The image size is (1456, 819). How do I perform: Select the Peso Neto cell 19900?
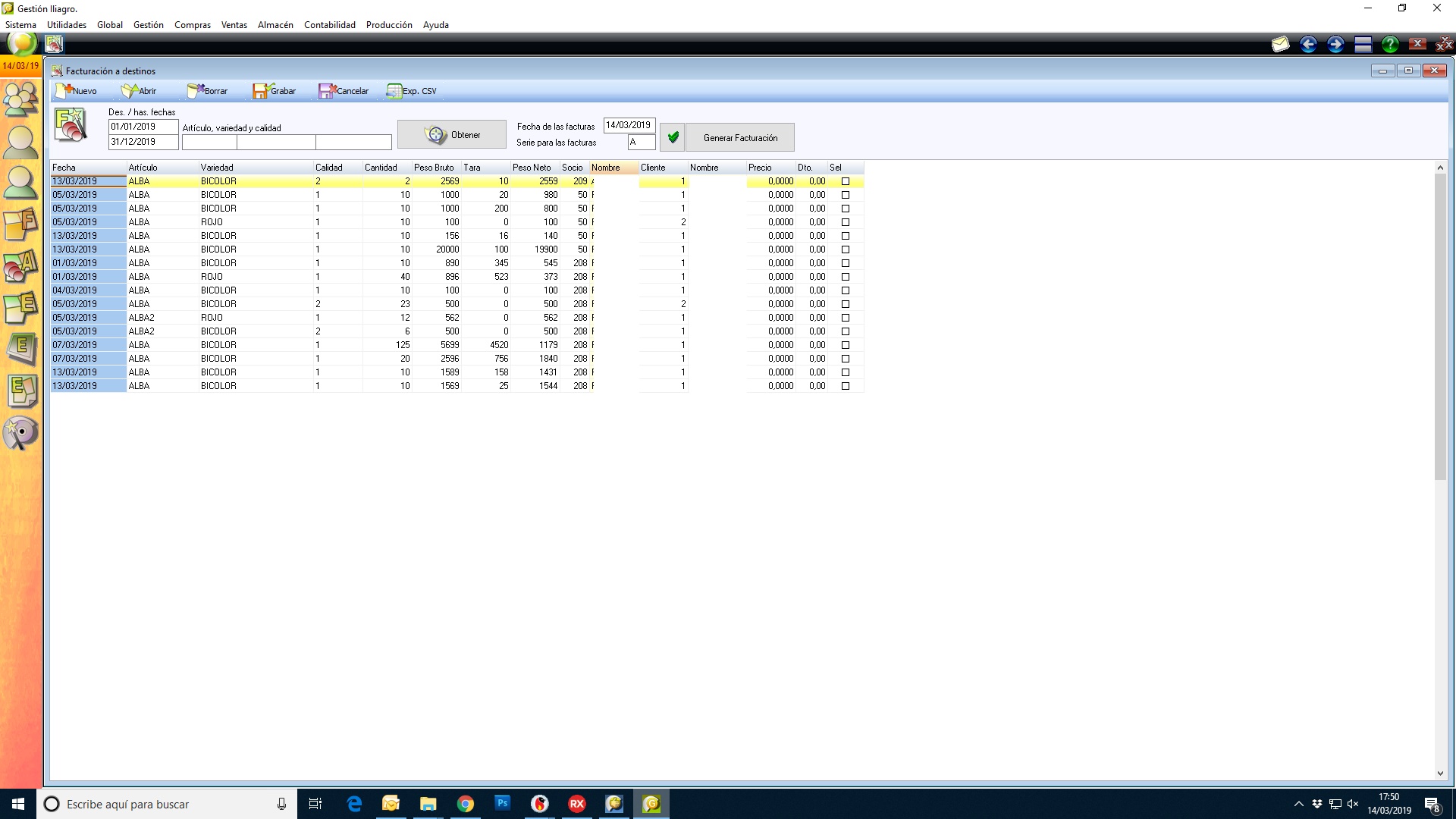[535, 249]
